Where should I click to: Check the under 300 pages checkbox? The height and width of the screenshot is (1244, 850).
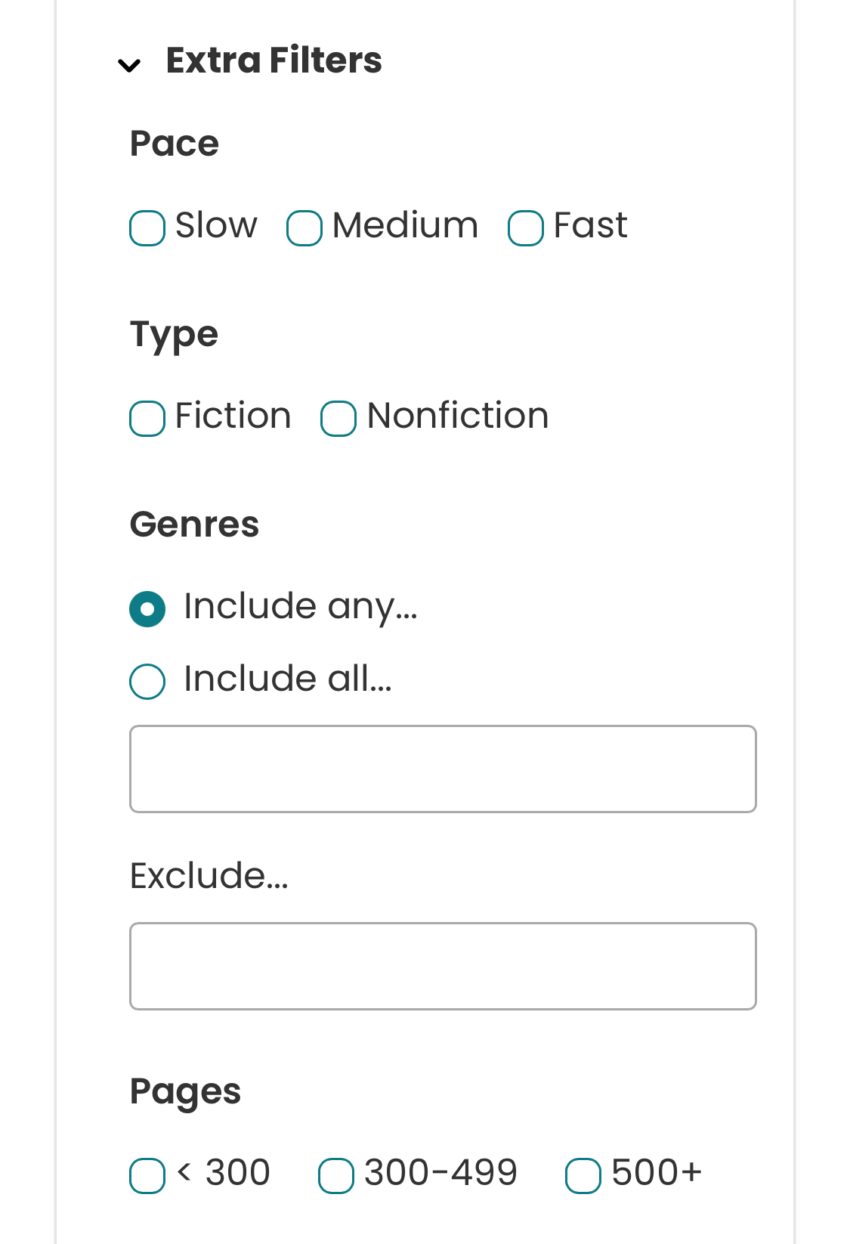pos(146,1176)
